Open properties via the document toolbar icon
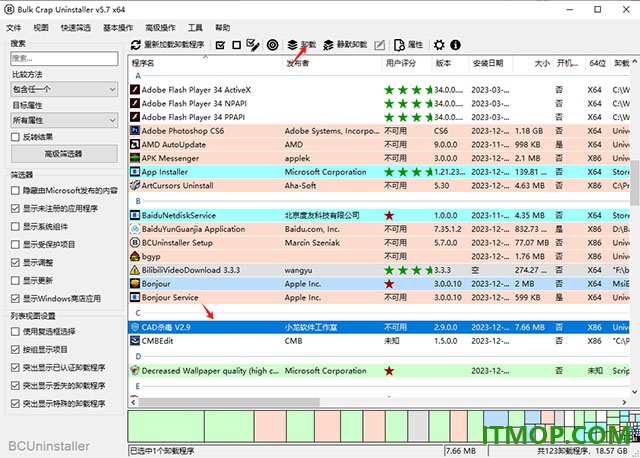This screenshot has height=458, width=640. tap(400, 45)
